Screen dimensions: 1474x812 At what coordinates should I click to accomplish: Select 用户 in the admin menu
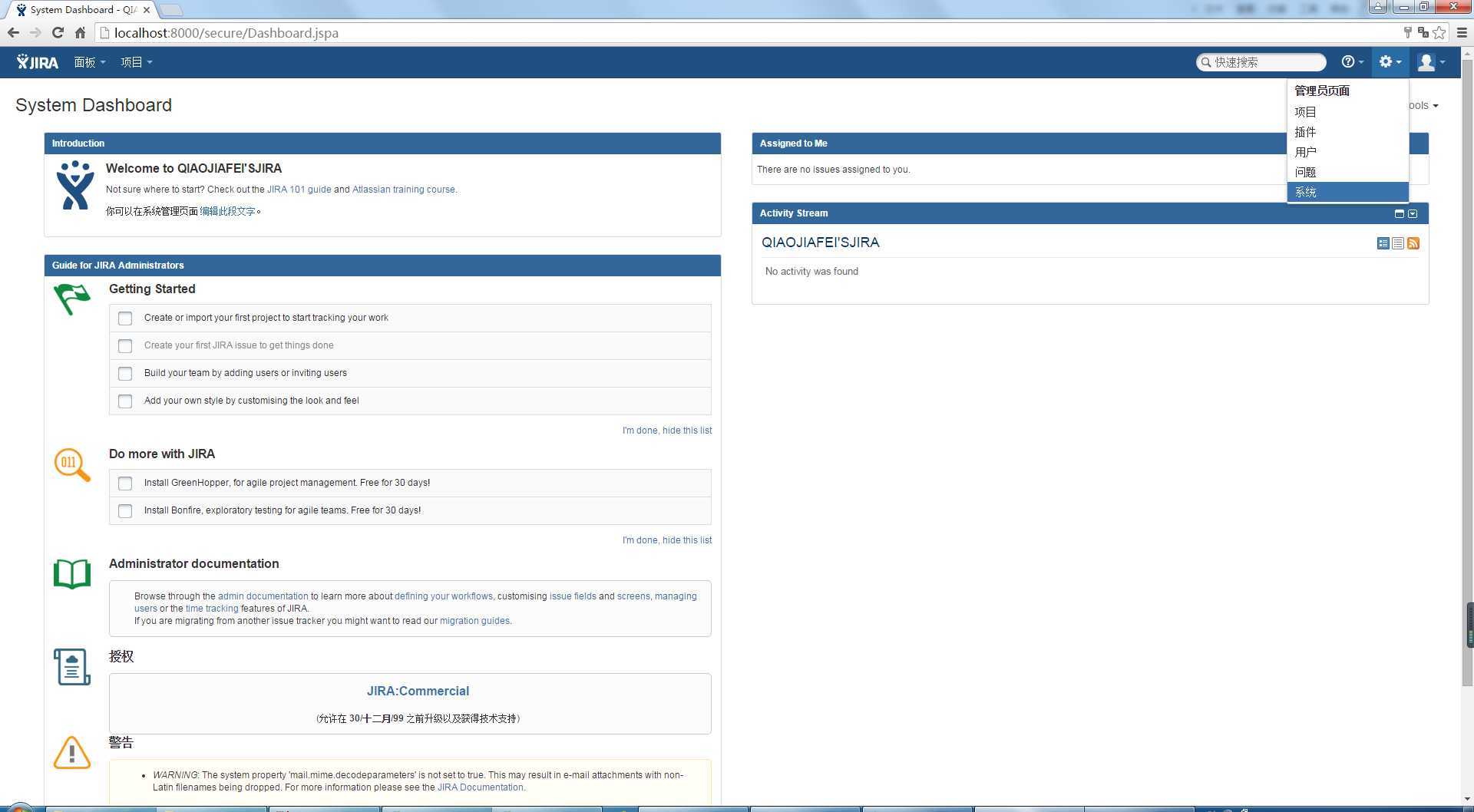click(1347, 152)
